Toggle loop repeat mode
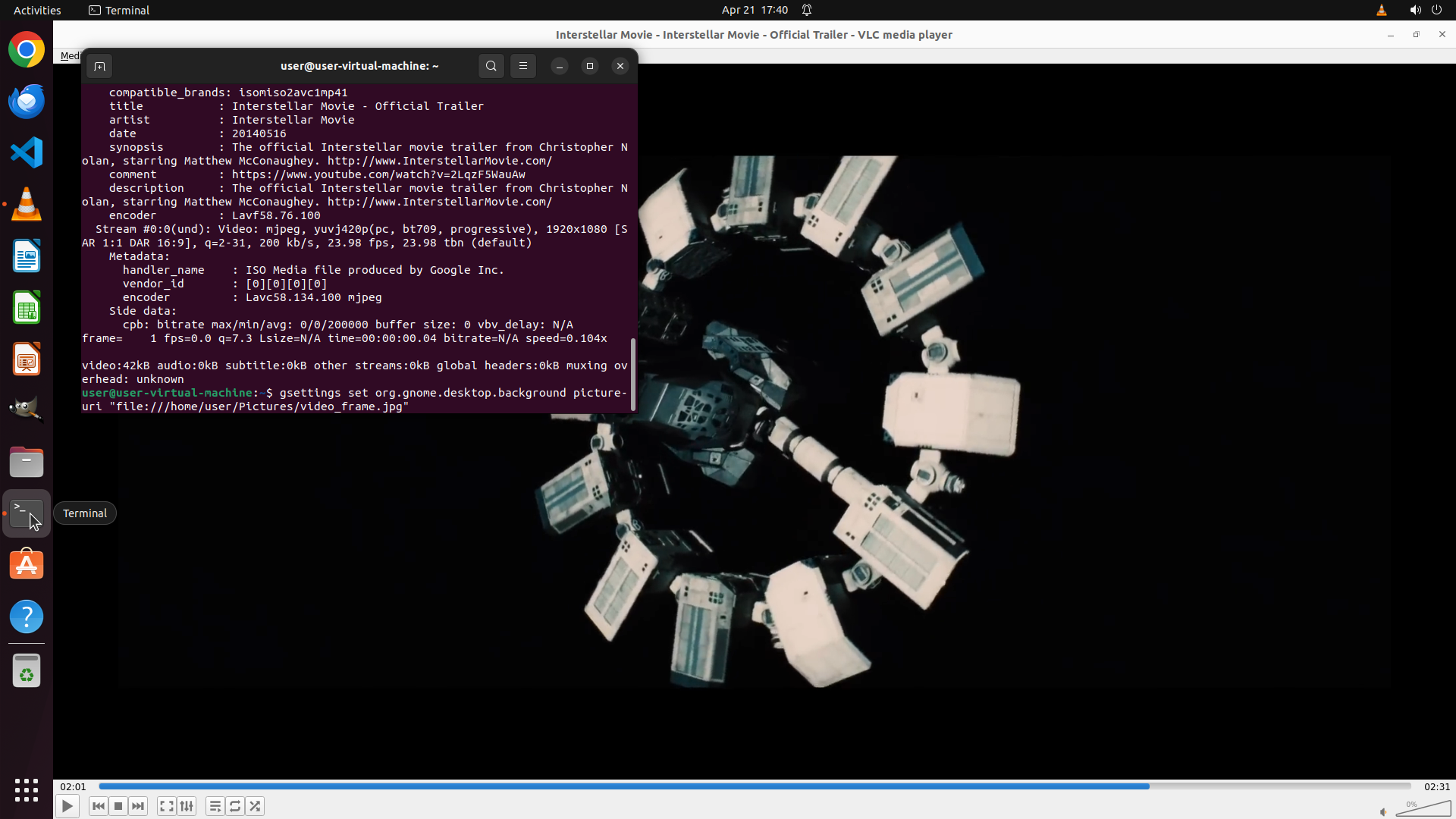Screen dimensions: 1456x819 235,806
